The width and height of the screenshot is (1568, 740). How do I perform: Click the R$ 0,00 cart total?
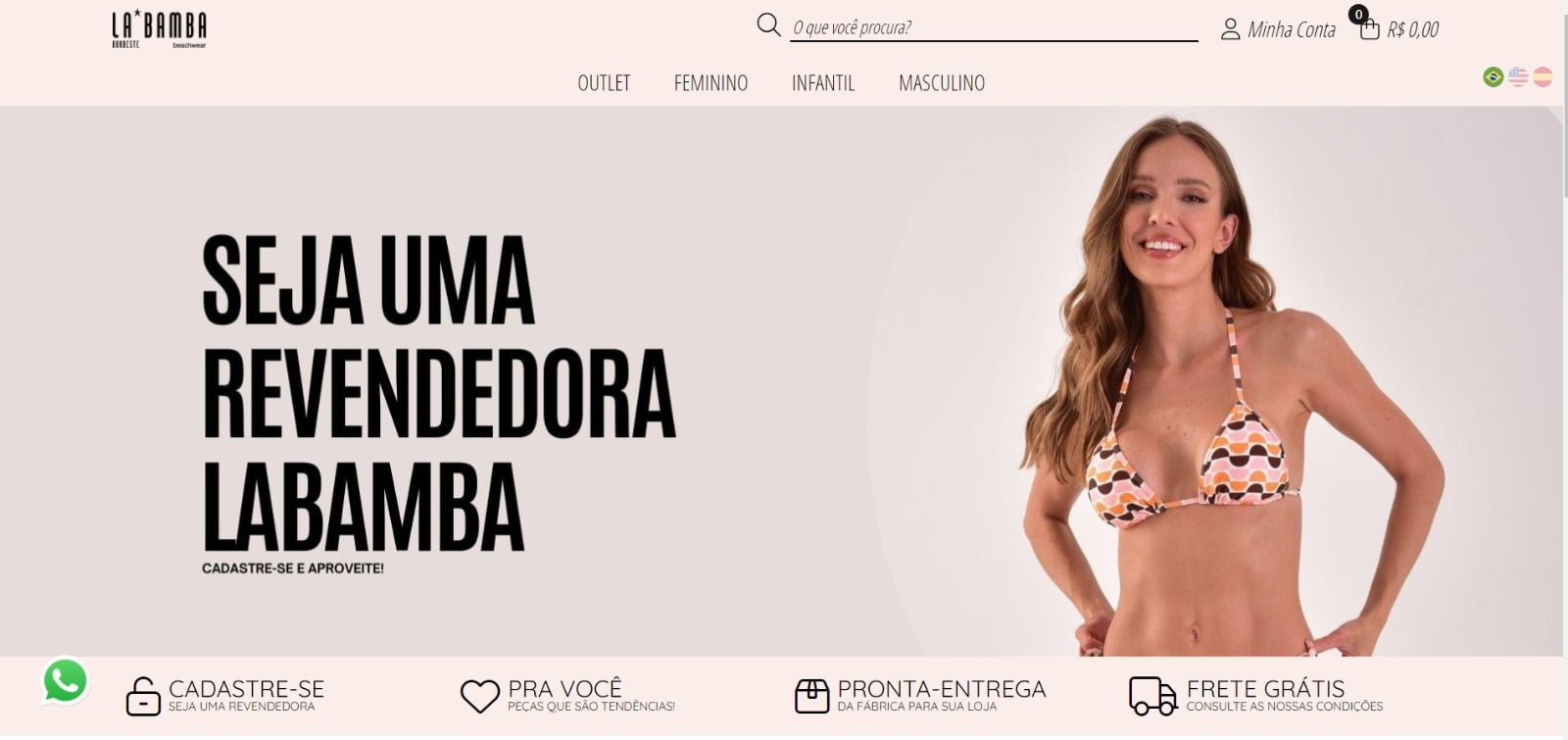coord(1412,29)
